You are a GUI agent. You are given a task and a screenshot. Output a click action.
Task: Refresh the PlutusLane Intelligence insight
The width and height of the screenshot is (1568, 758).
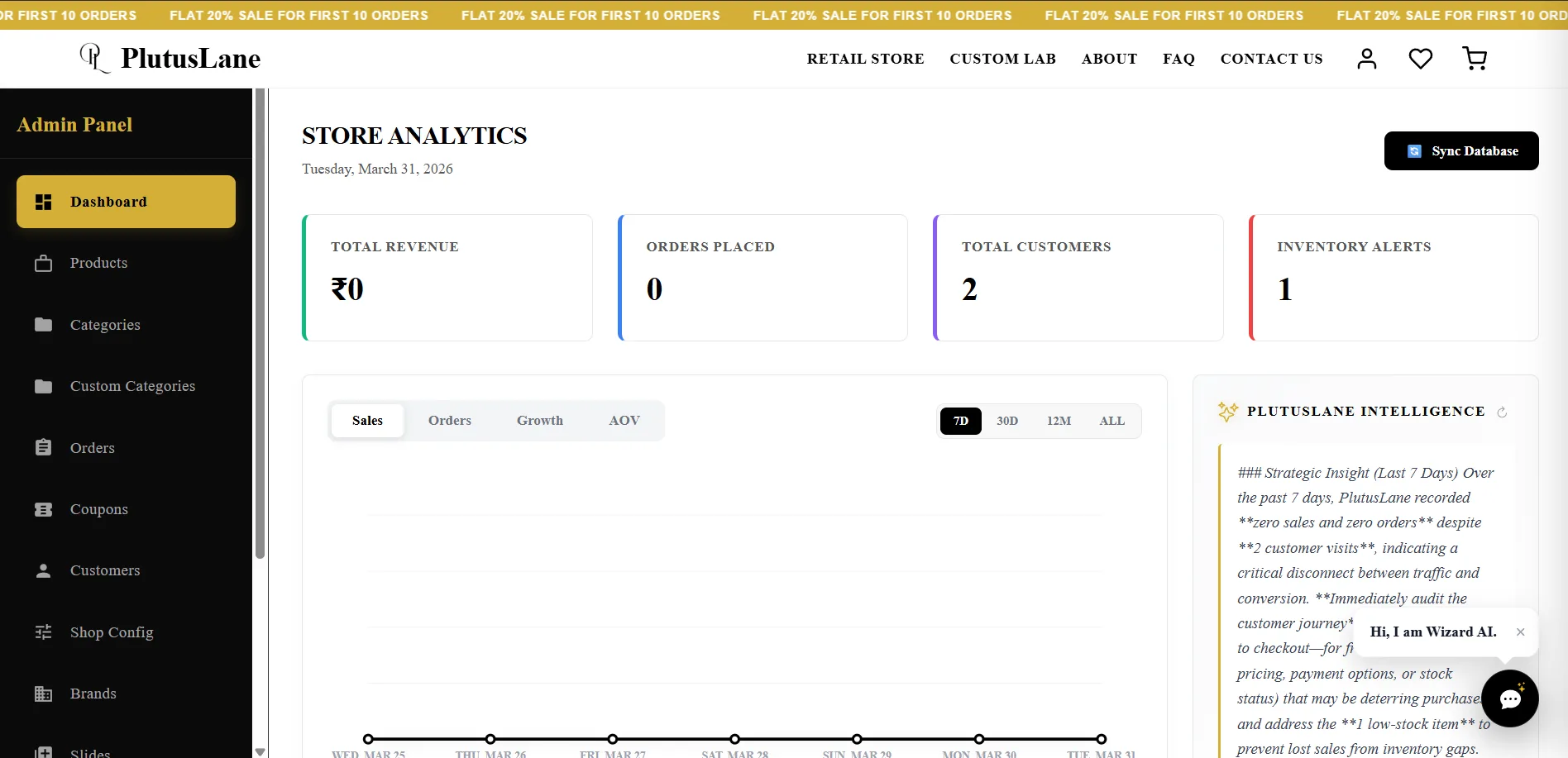point(1503,412)
